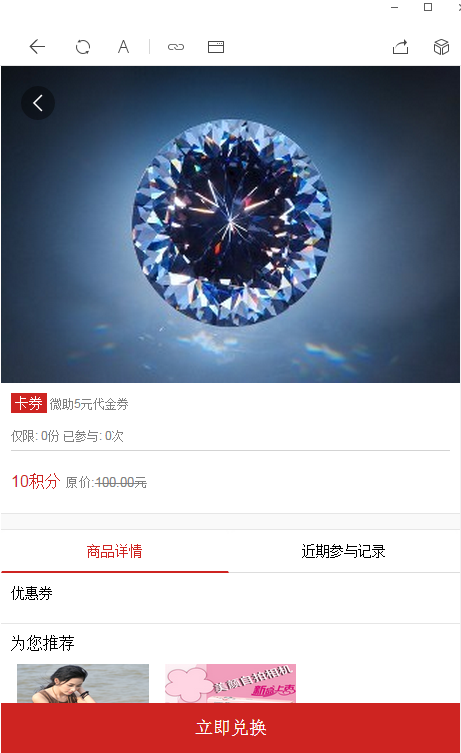The width and height of the screenshot is (461, 753).
Task: Maximize the window
Action: (428, 7)
